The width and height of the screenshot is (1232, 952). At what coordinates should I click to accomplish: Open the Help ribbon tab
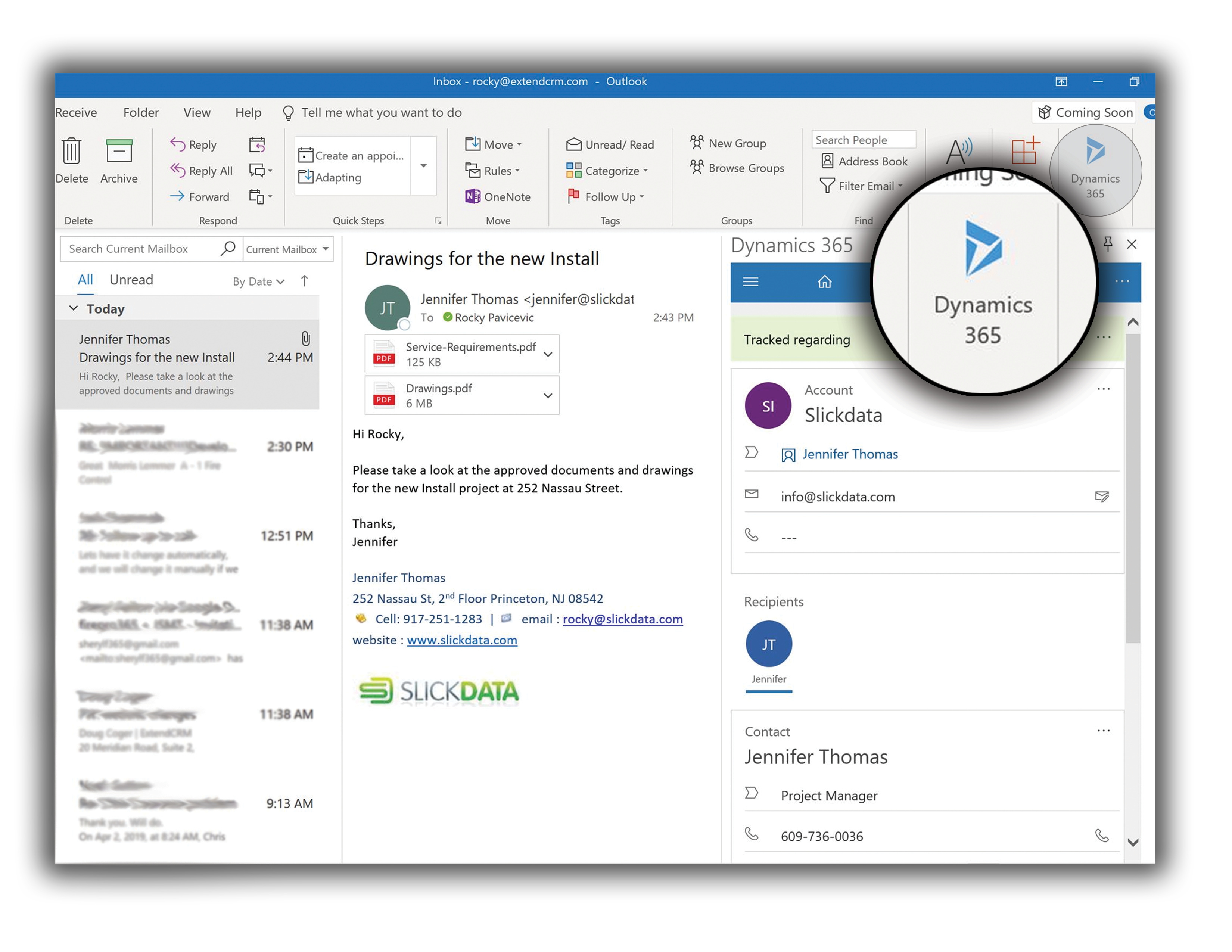click(248, 113)
